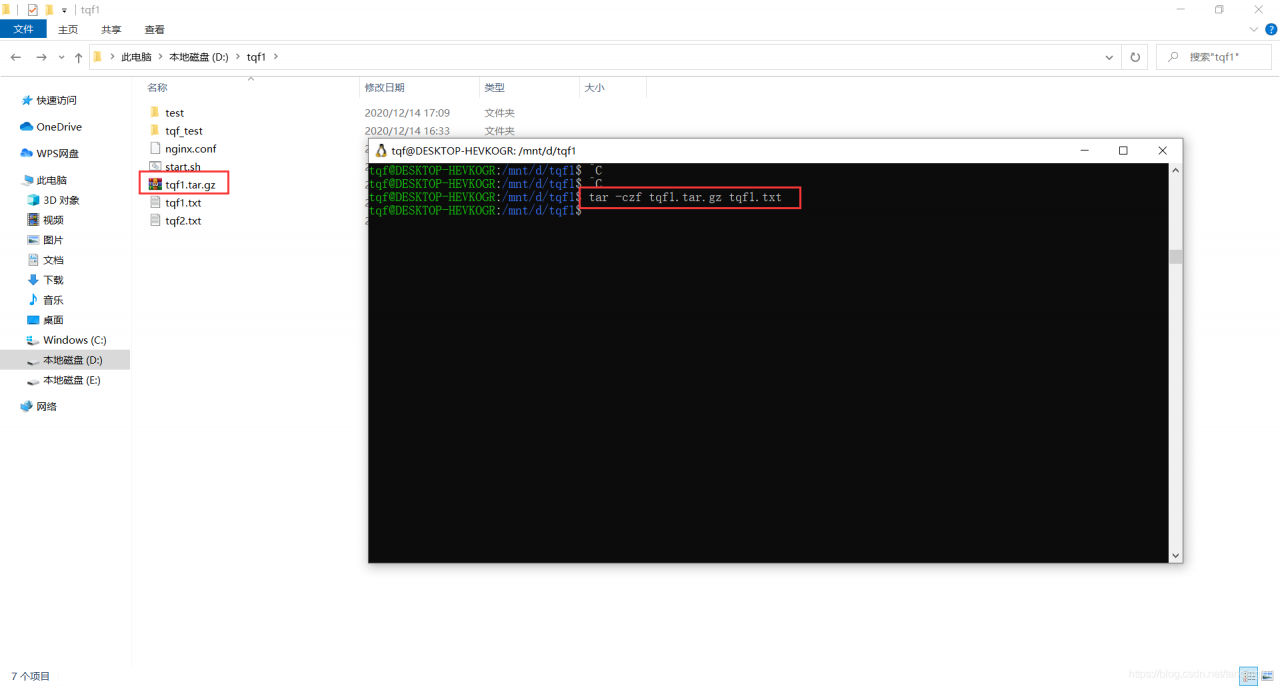1280x686 pixels.
Task: Select OneDrive in navigation pane
Action: (x=59, y=127)
